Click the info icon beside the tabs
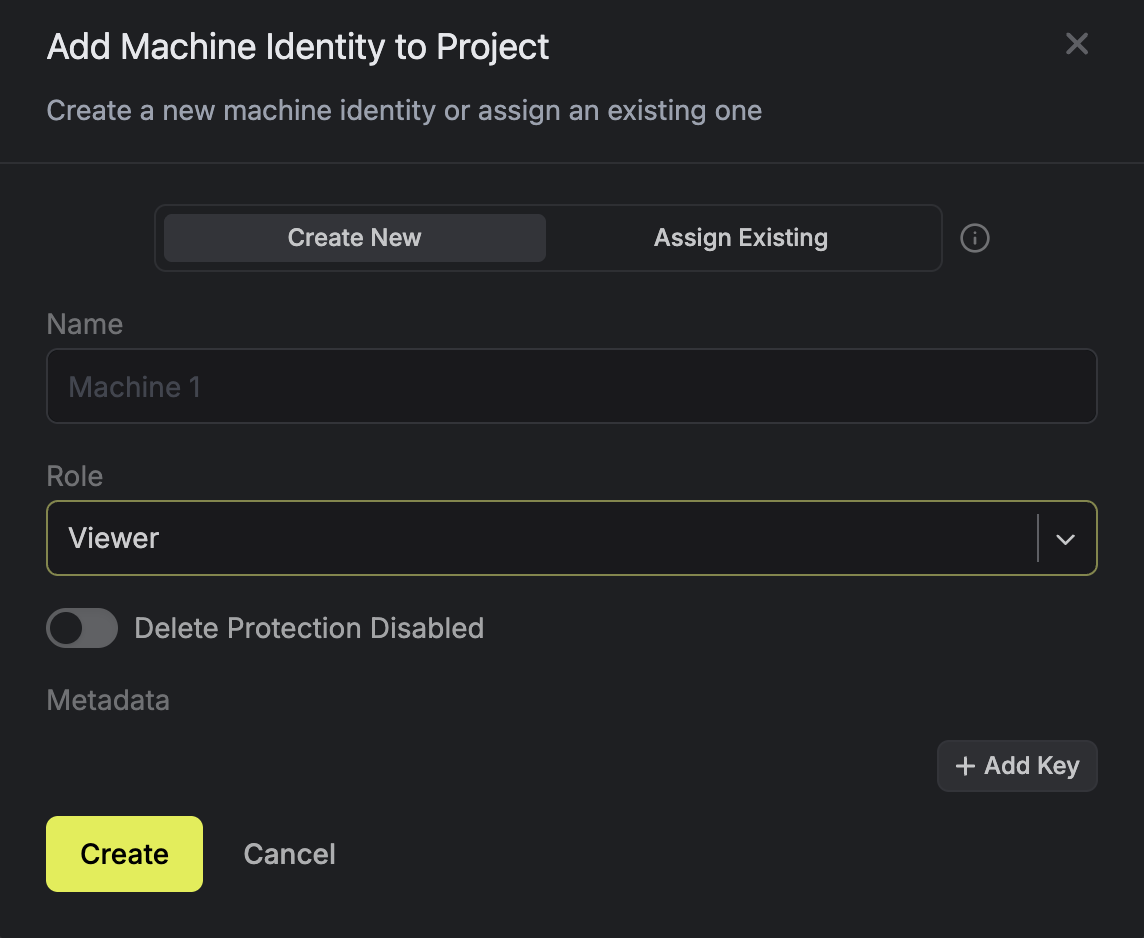1144x938 pixels. click(x=974, y=238)
